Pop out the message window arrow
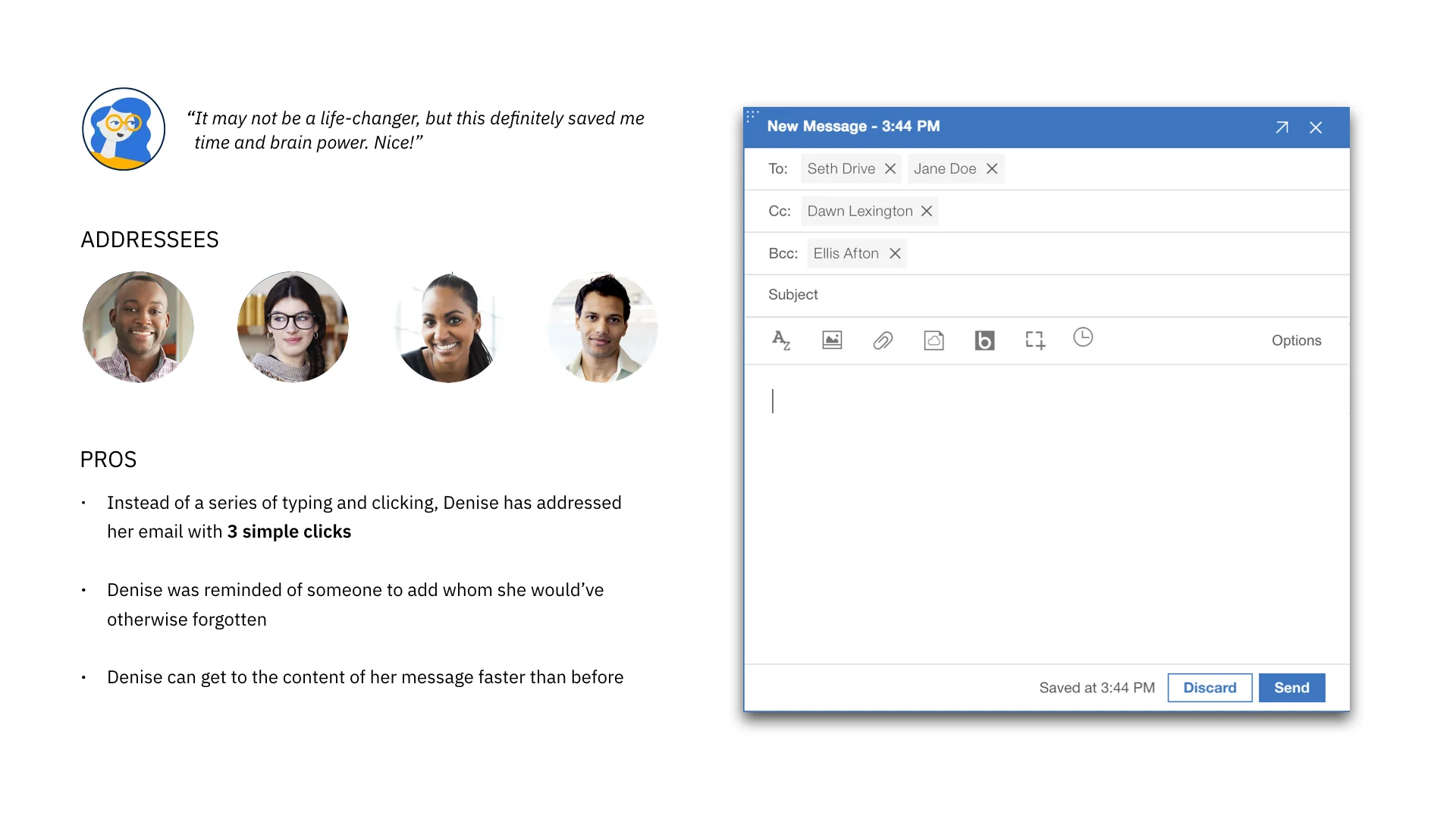 pyautogui.click(x=1282, y=127)
